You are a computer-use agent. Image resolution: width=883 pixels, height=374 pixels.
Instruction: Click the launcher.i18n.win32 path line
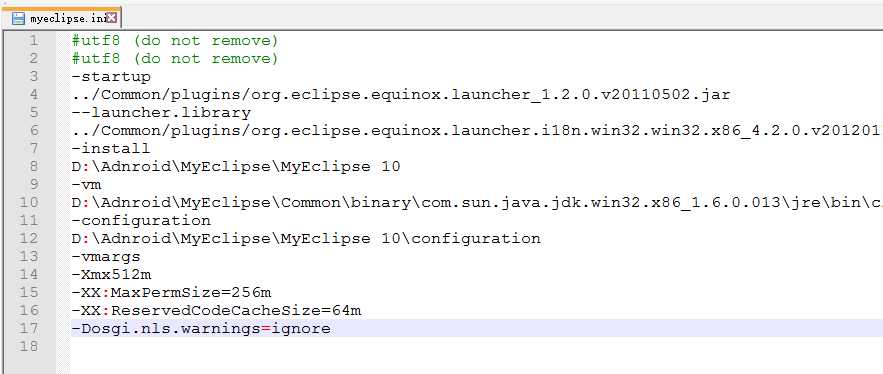click(x=477, y=131)
